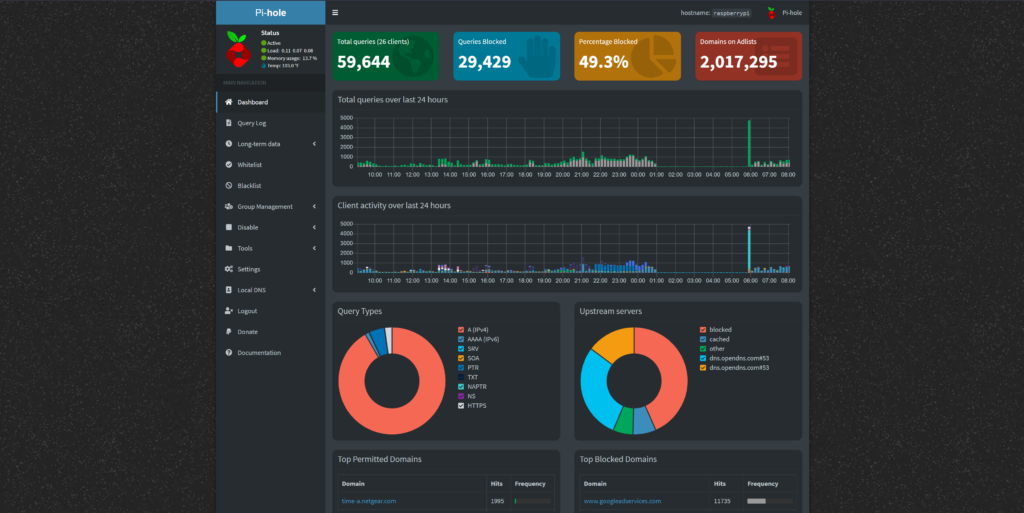Click the frequency bar for time-a.netgear.com
The height and width of the screenshot is (513, 1024).
[x=532, y=501]
